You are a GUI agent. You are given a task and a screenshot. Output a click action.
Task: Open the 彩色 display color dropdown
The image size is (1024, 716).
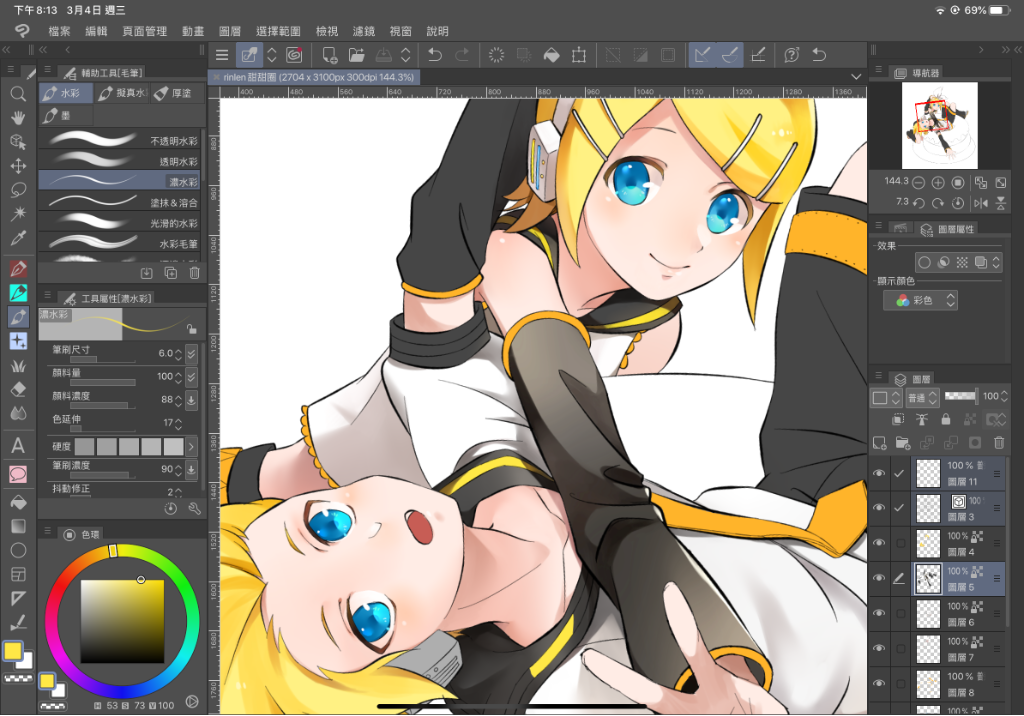[x=921, y=301]
